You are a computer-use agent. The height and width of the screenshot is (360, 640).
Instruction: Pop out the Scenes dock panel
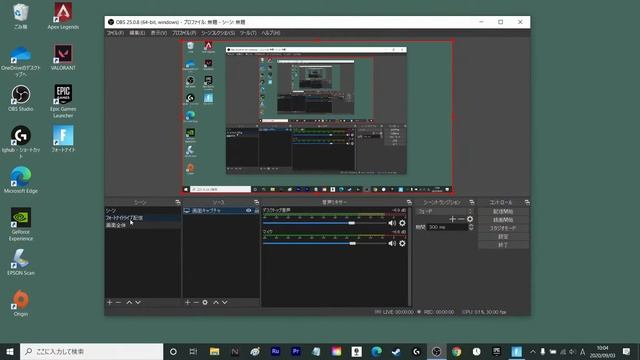tap(178, 202)
